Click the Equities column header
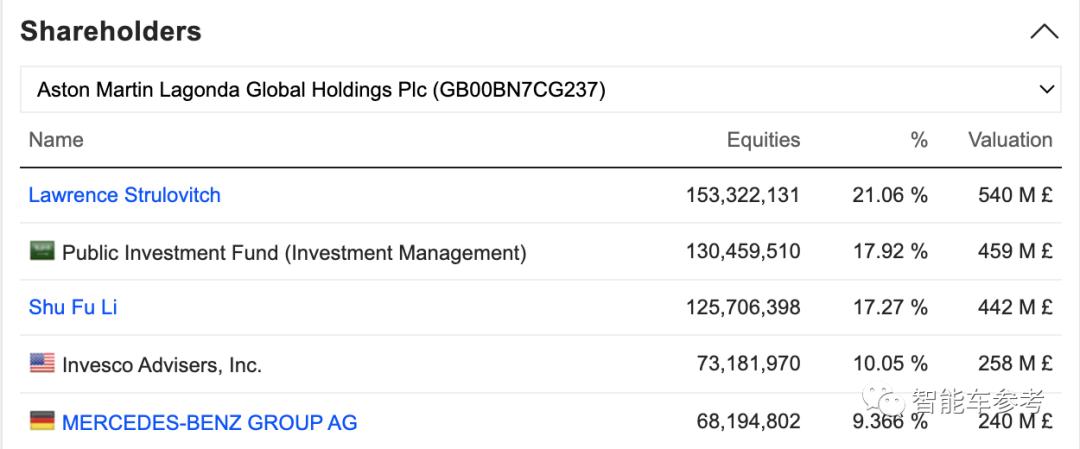 (x=763, y=140)
